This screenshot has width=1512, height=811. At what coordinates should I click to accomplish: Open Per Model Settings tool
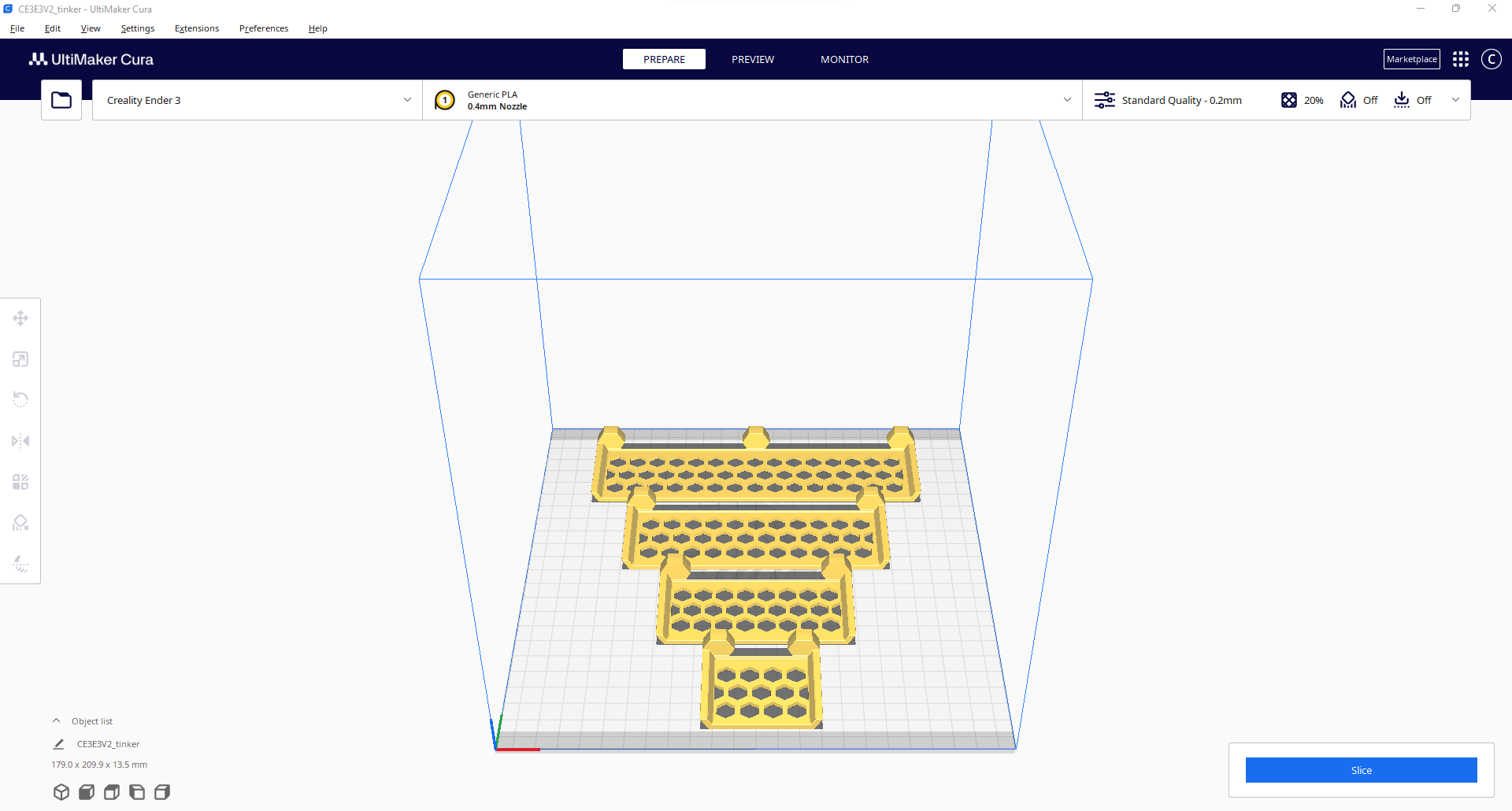(x=20, y=482)
